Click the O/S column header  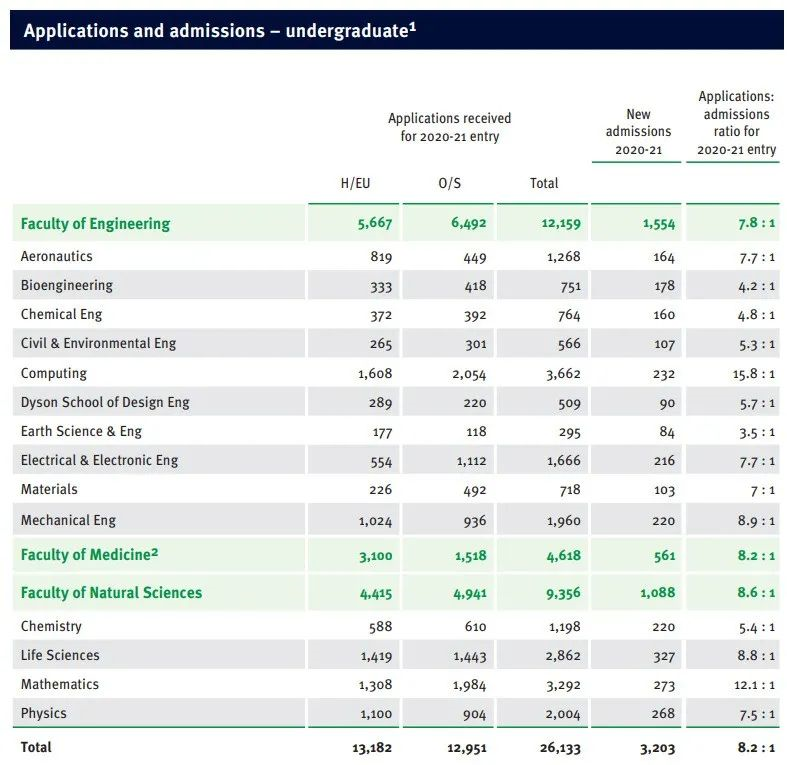pos(451,184)
